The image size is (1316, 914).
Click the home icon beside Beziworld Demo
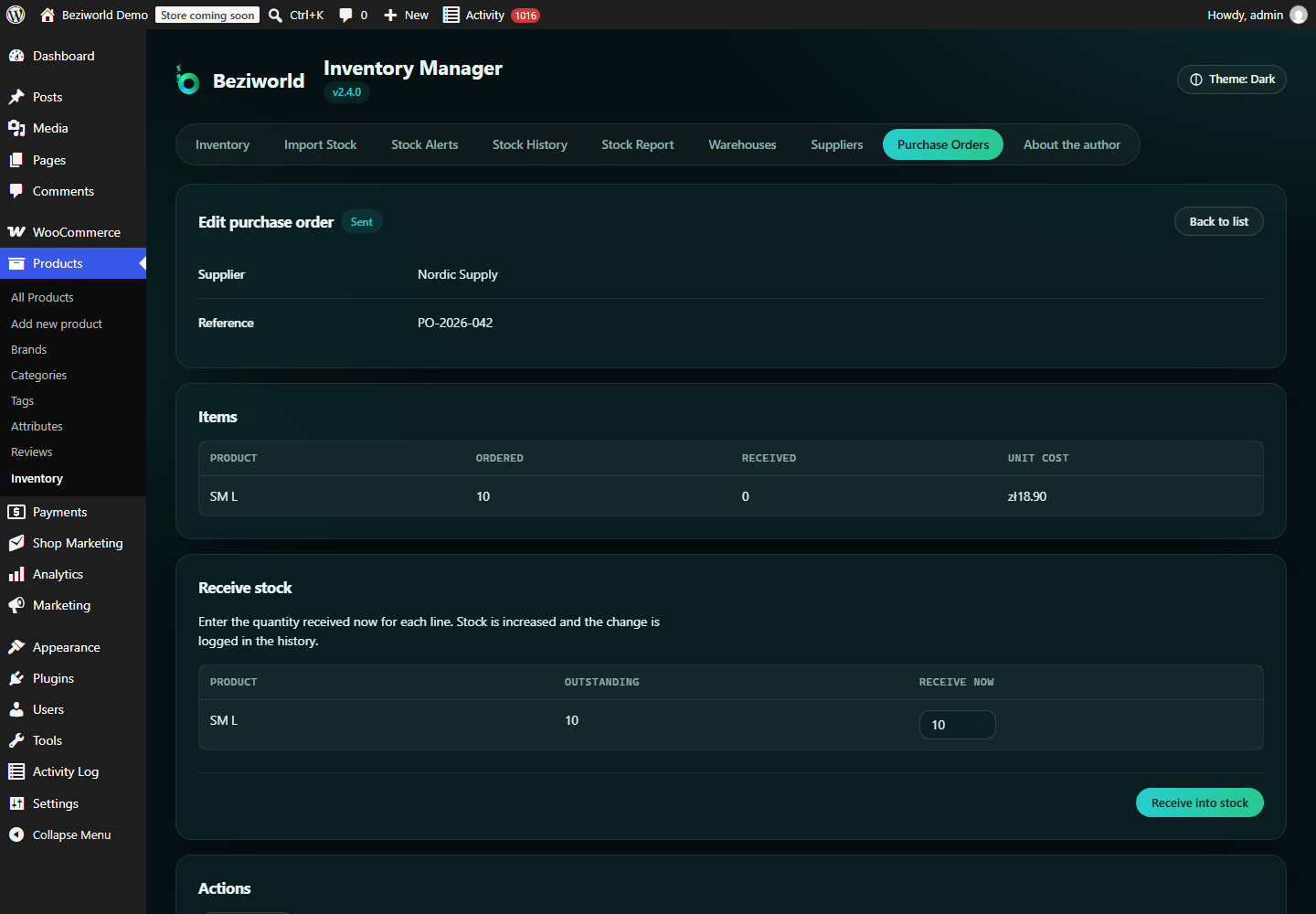pyautogui.click(x=48, y=15)
